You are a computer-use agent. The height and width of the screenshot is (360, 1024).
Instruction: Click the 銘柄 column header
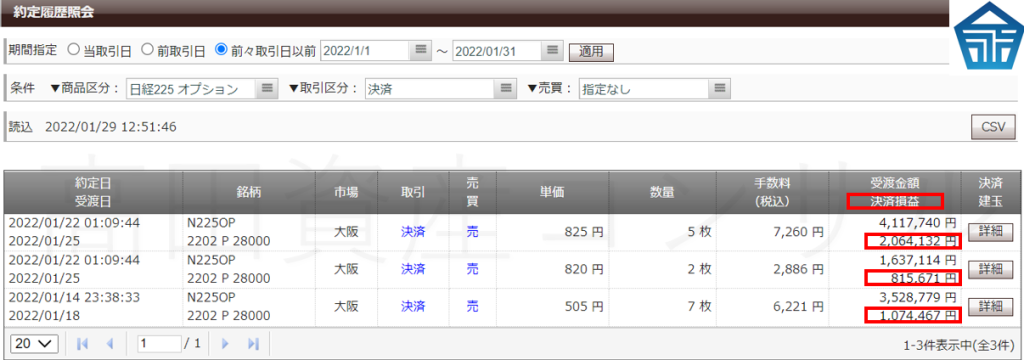(x=249, y=192)
